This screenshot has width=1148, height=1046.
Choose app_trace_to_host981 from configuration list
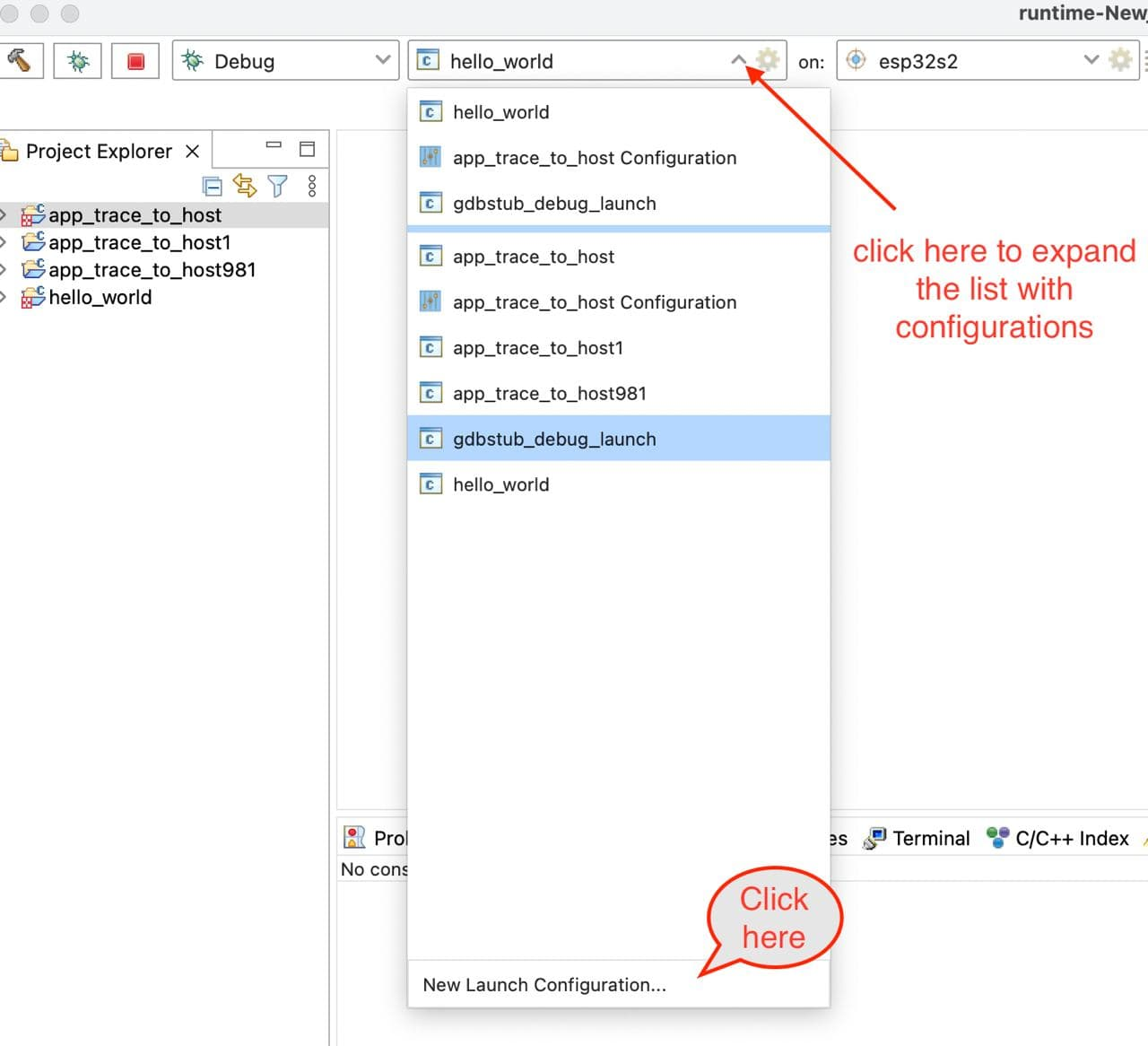pos(549,393)
